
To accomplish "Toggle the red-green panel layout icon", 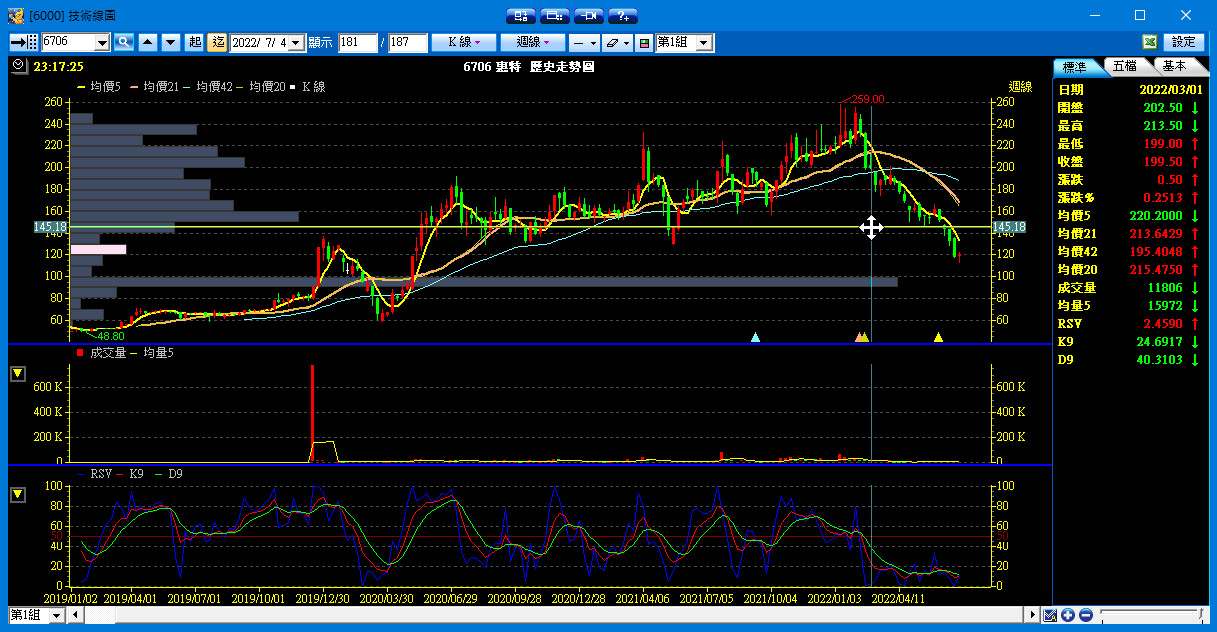I will click(x=644, y=42).
